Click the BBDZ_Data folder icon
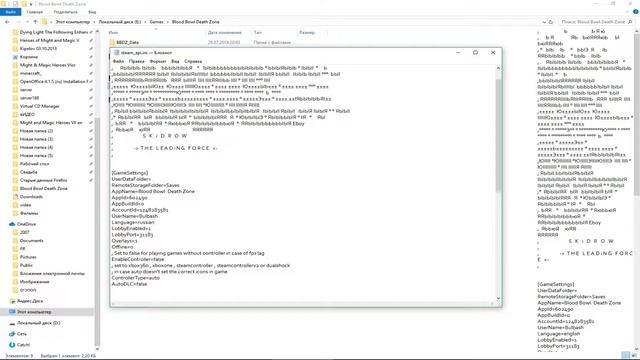Image resolution: width=640 pixels, height=360 pixels. [112, 42]
